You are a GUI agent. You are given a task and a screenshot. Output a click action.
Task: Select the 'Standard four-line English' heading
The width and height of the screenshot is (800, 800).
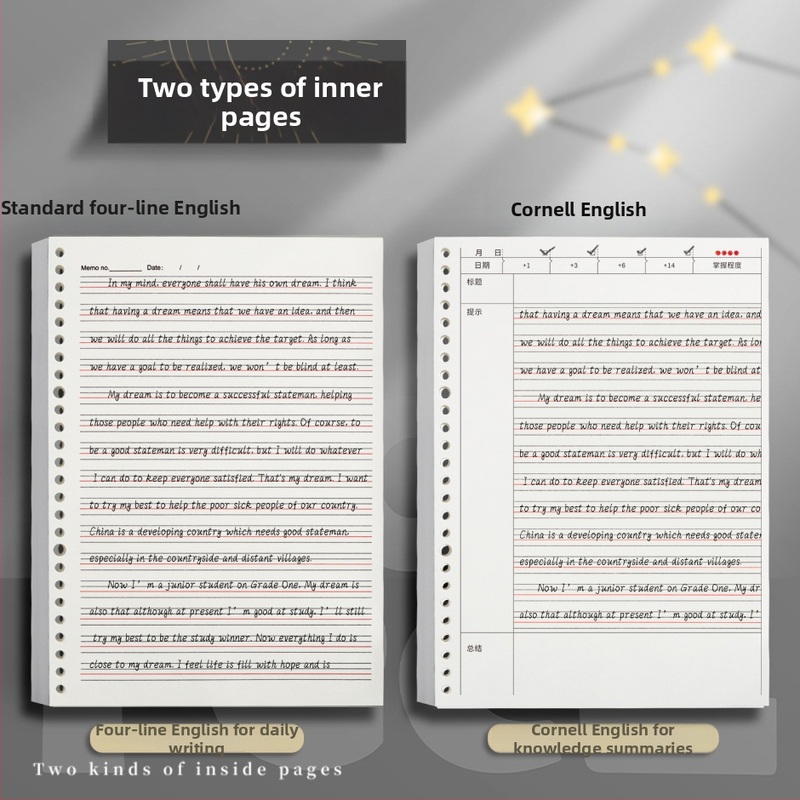[x=120, y=208]
